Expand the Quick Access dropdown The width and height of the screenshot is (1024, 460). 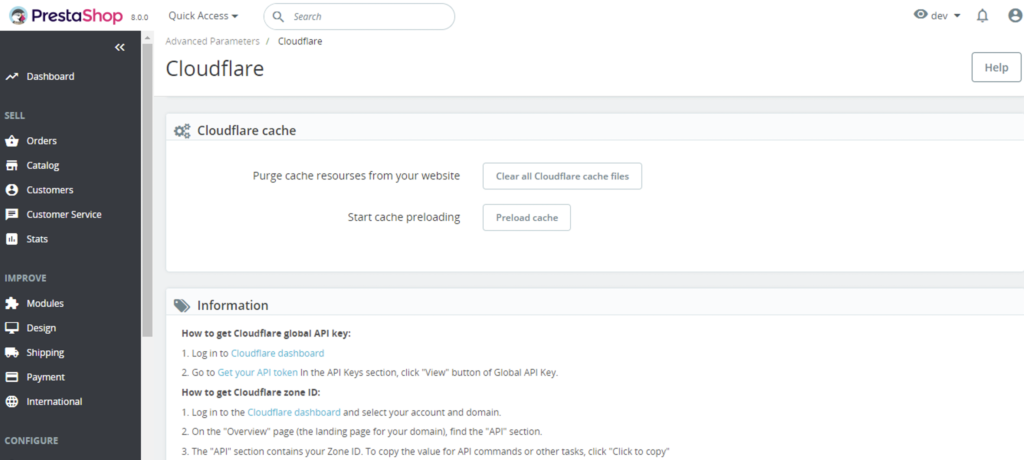click(203, 16)
